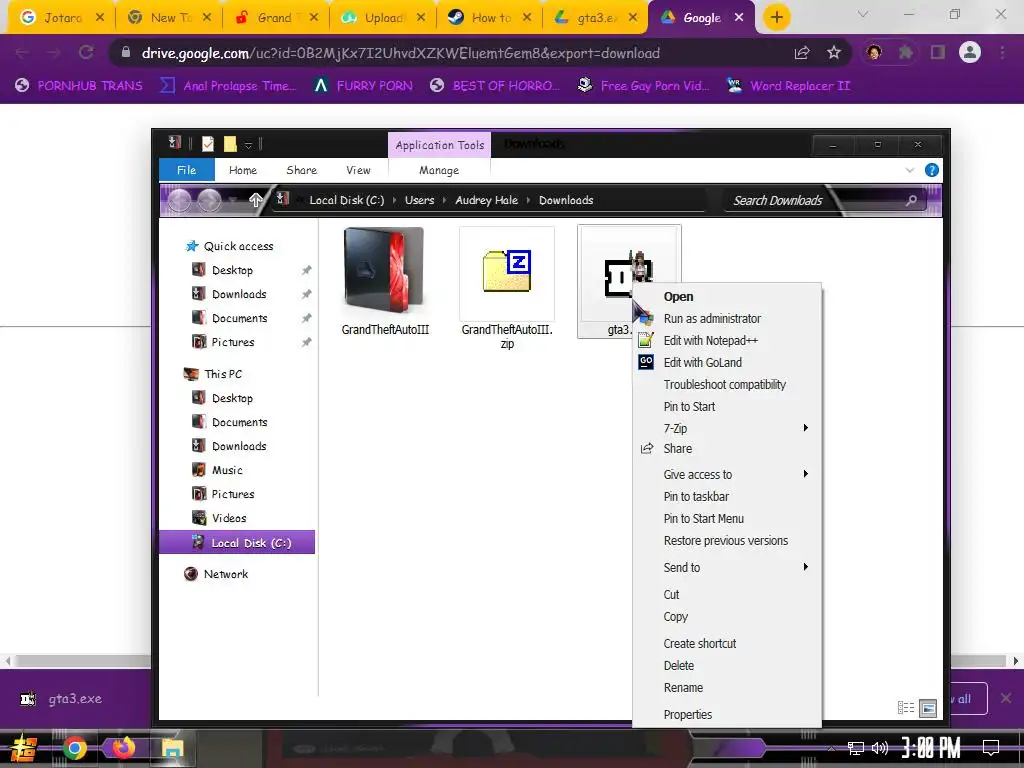Expand breadcrumb arrow after Users
The width and height of the screenshot is (1024, 768).
(445, 200)
